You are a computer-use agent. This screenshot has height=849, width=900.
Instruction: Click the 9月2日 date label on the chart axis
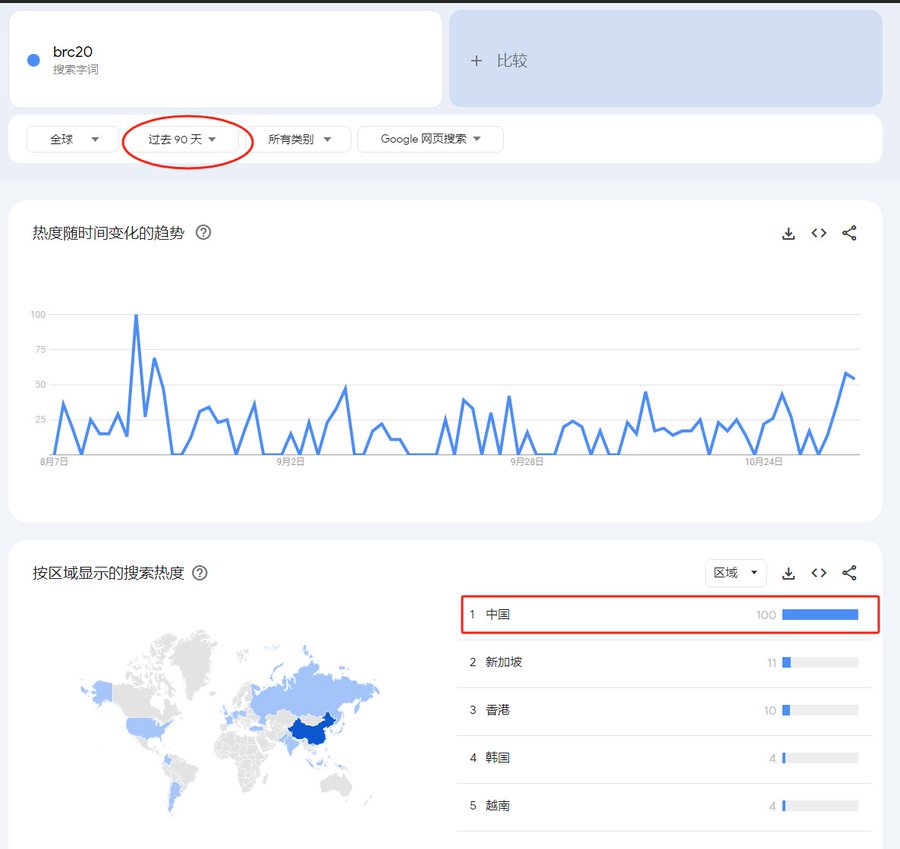point(290,462)
